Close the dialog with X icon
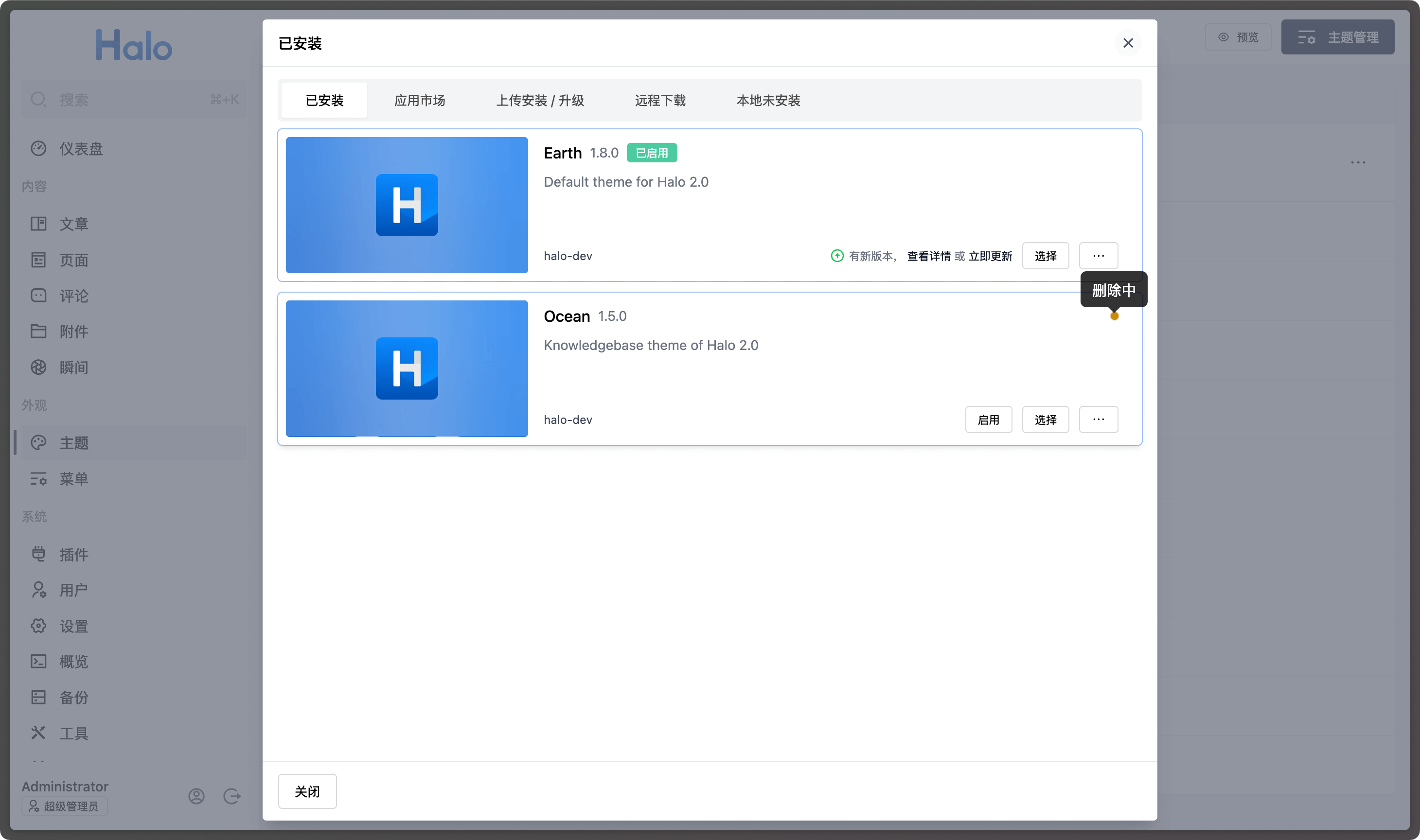The height and width of the screenshot is (840, 1420). coord(1127,43)
